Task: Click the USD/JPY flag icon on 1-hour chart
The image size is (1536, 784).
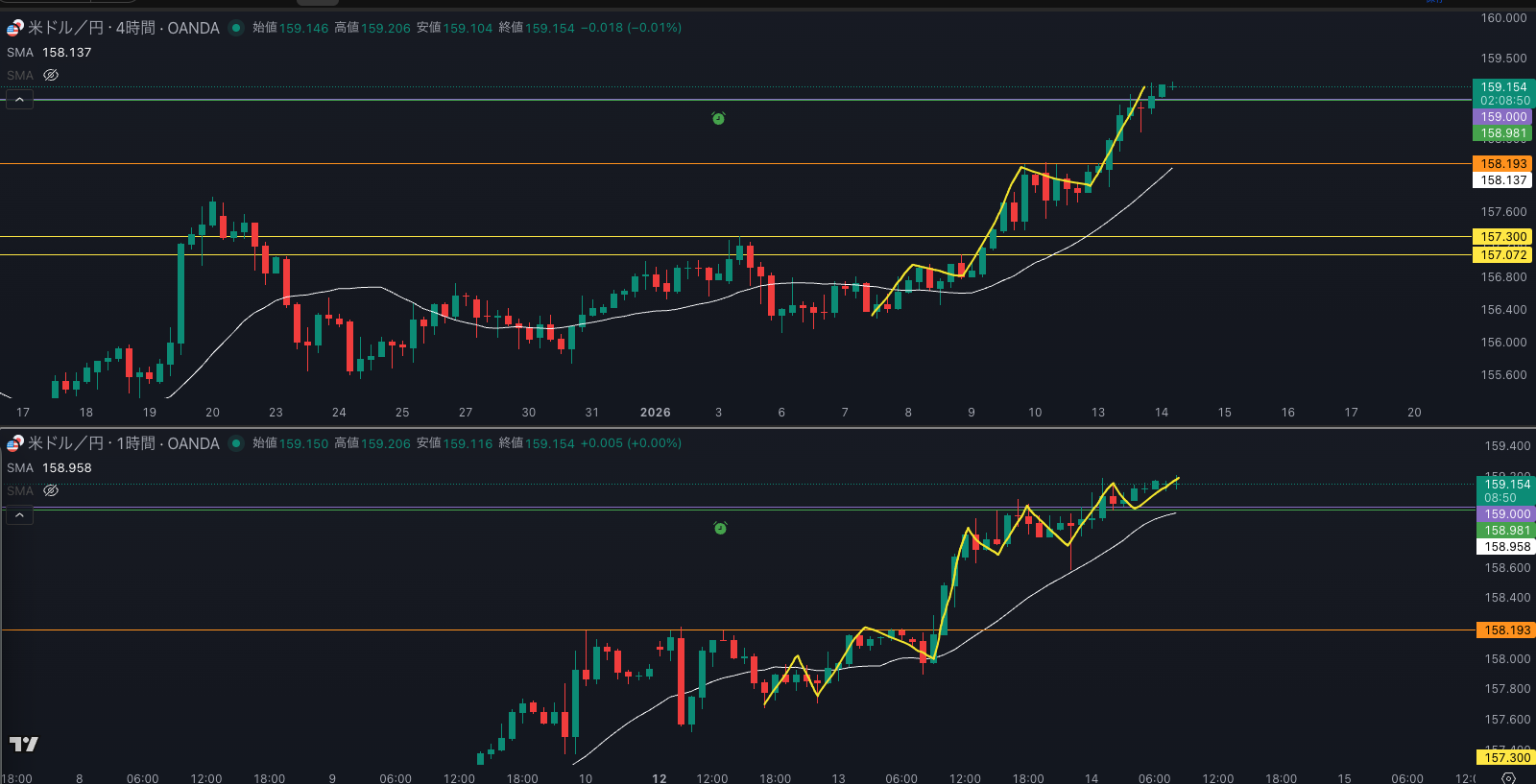Action: (x=15, y=443)
